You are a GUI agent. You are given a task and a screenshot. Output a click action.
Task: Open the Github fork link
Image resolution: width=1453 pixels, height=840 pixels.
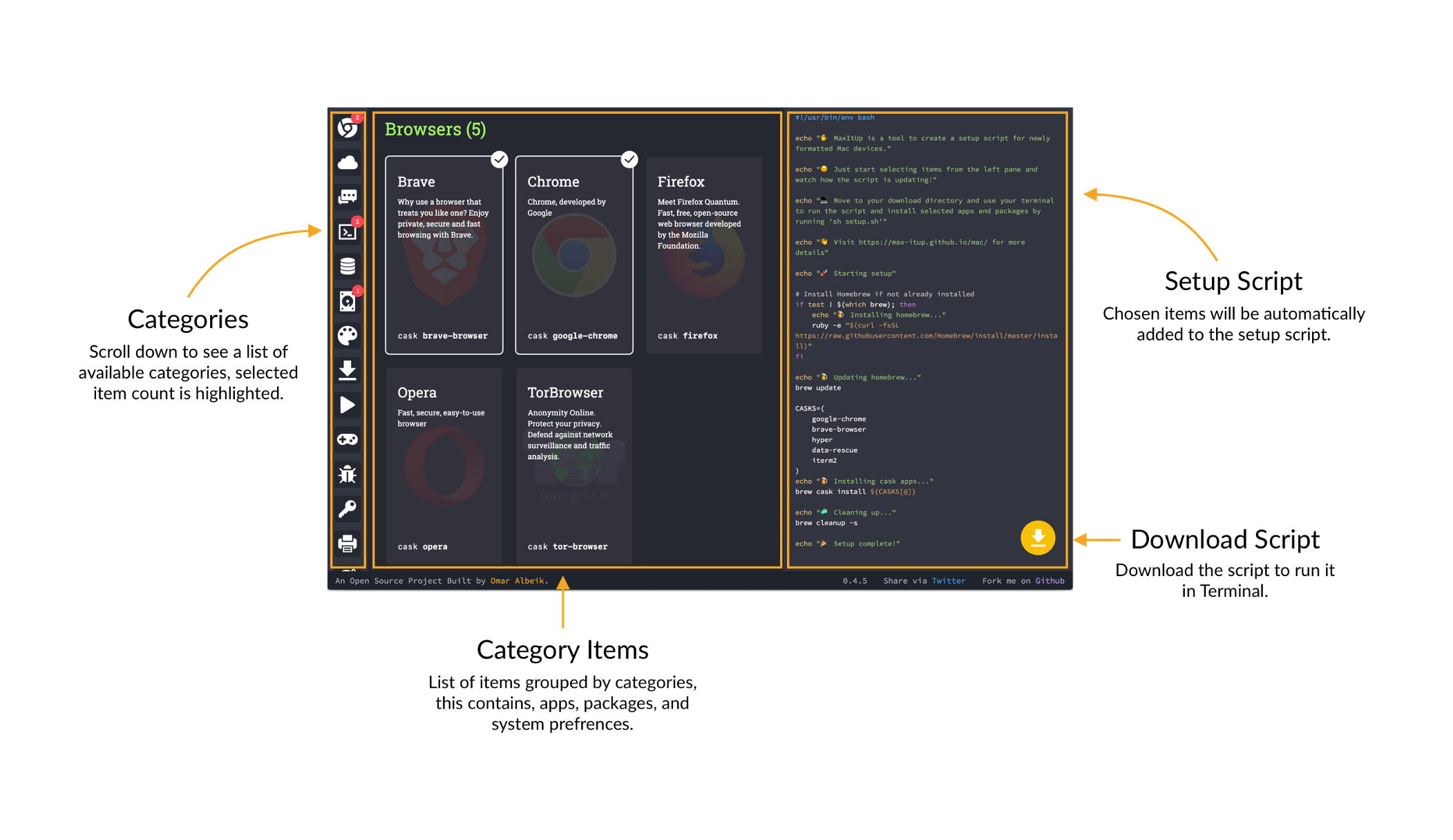tap(1049, 581)
